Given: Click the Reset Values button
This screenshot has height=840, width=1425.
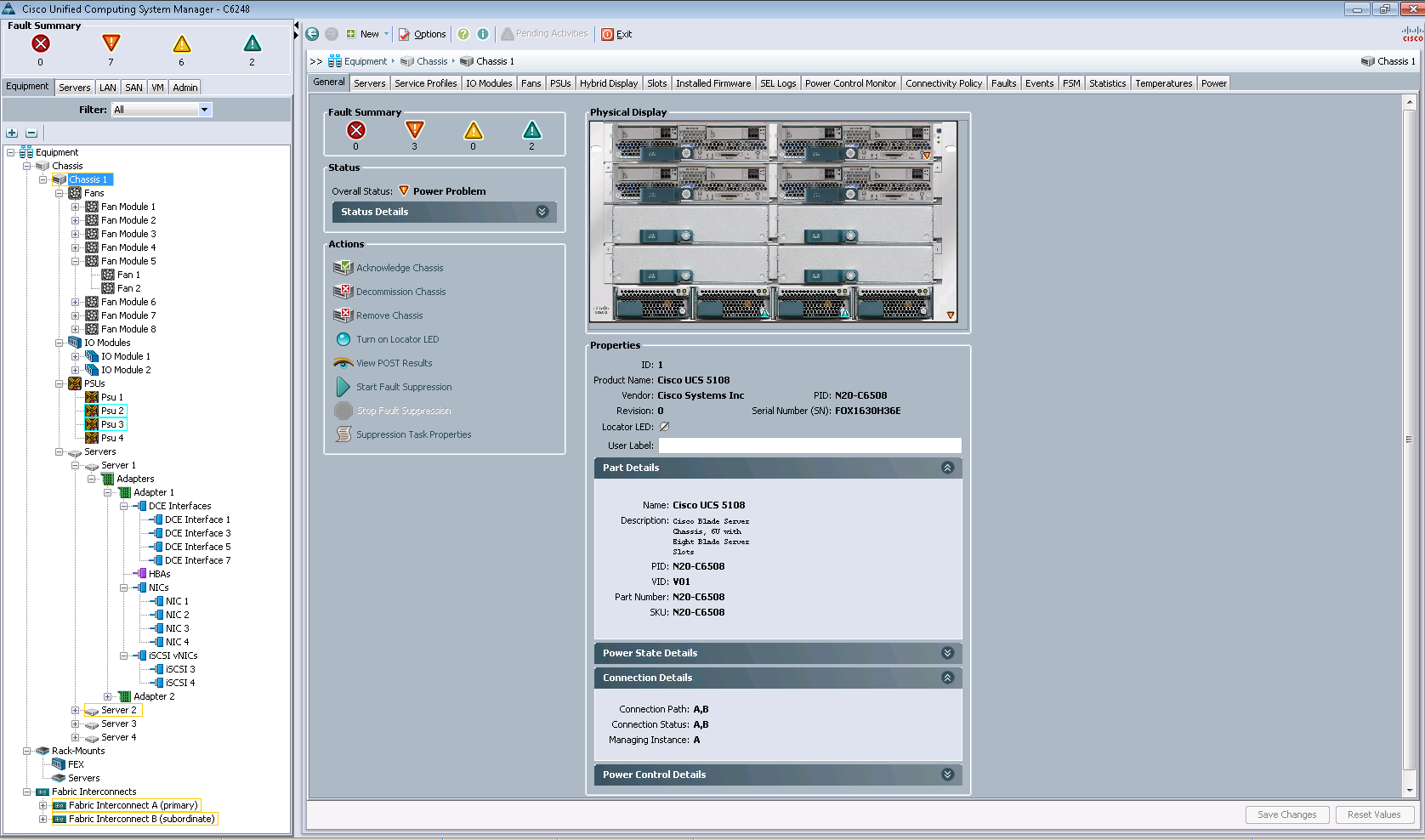Looking at the screenshot, I should point(1374,814).
